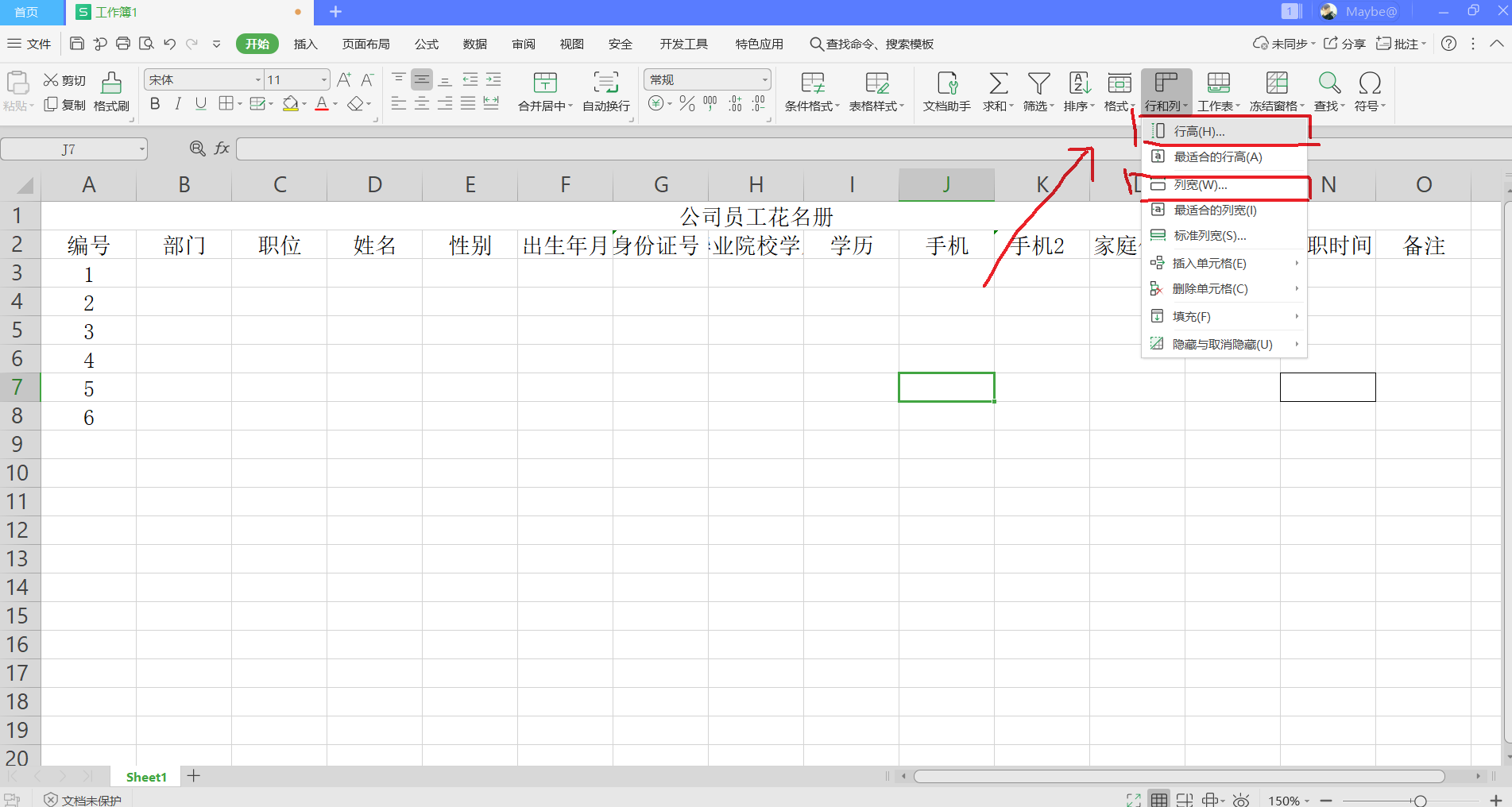Toggle Bold formatting

155,103
